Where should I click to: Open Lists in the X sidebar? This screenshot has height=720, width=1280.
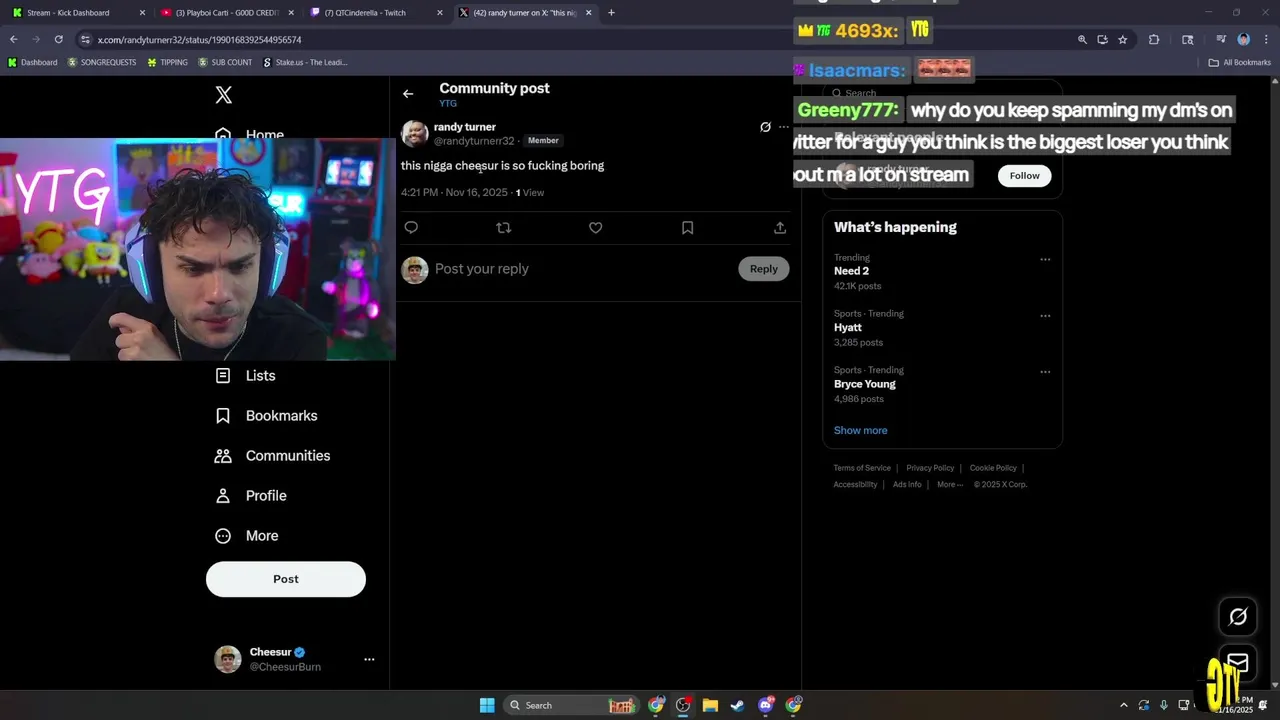246,376
